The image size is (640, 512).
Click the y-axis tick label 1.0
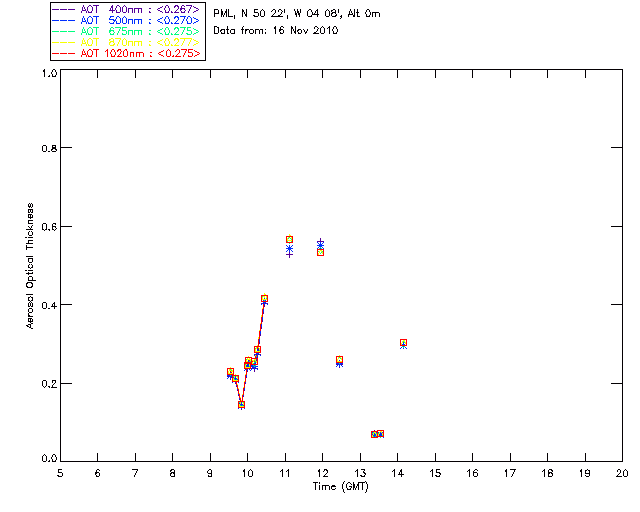49,73
